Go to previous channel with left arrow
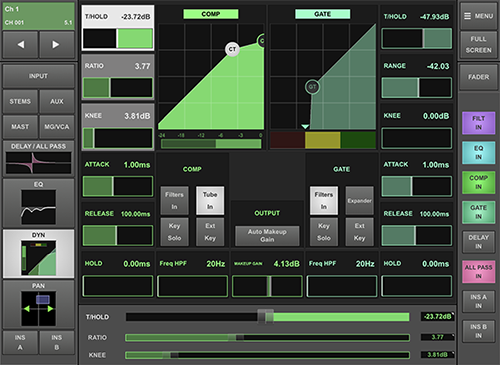 pos(20,45)
